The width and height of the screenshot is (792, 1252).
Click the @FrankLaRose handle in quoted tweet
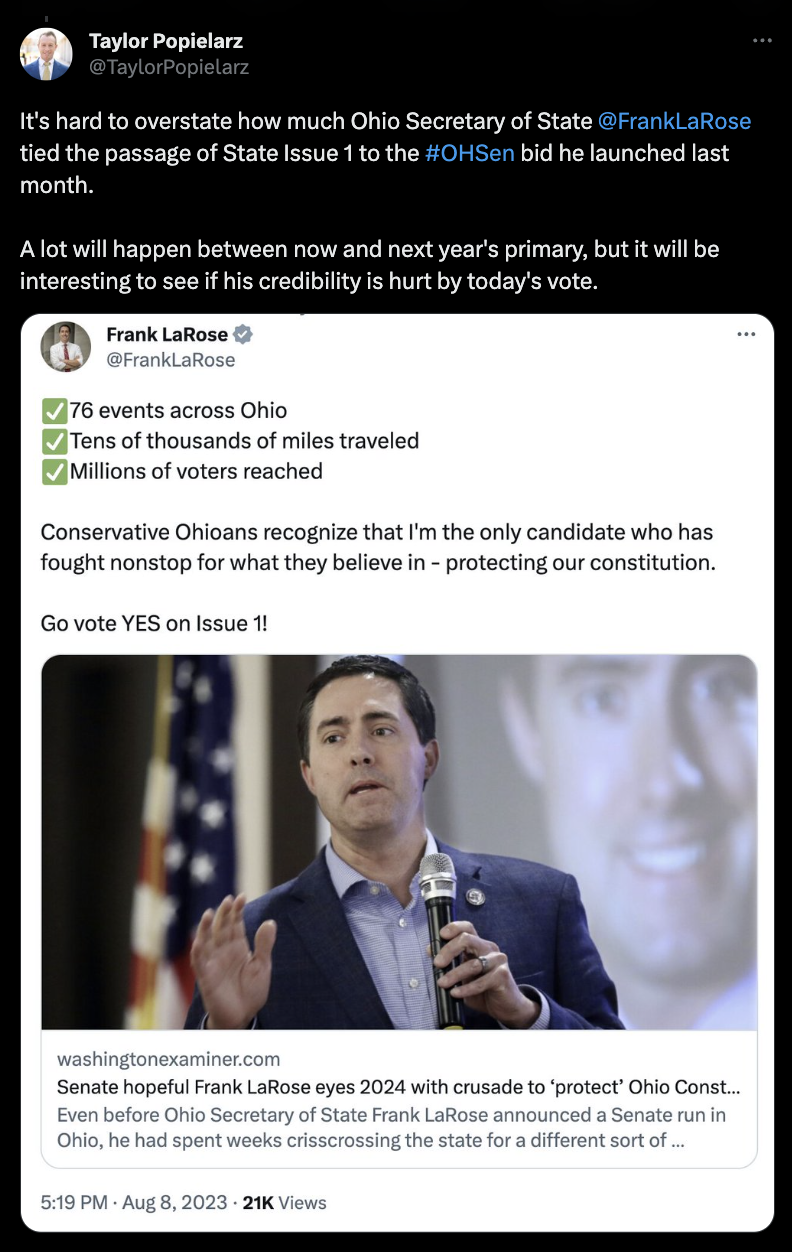(171, 360)
